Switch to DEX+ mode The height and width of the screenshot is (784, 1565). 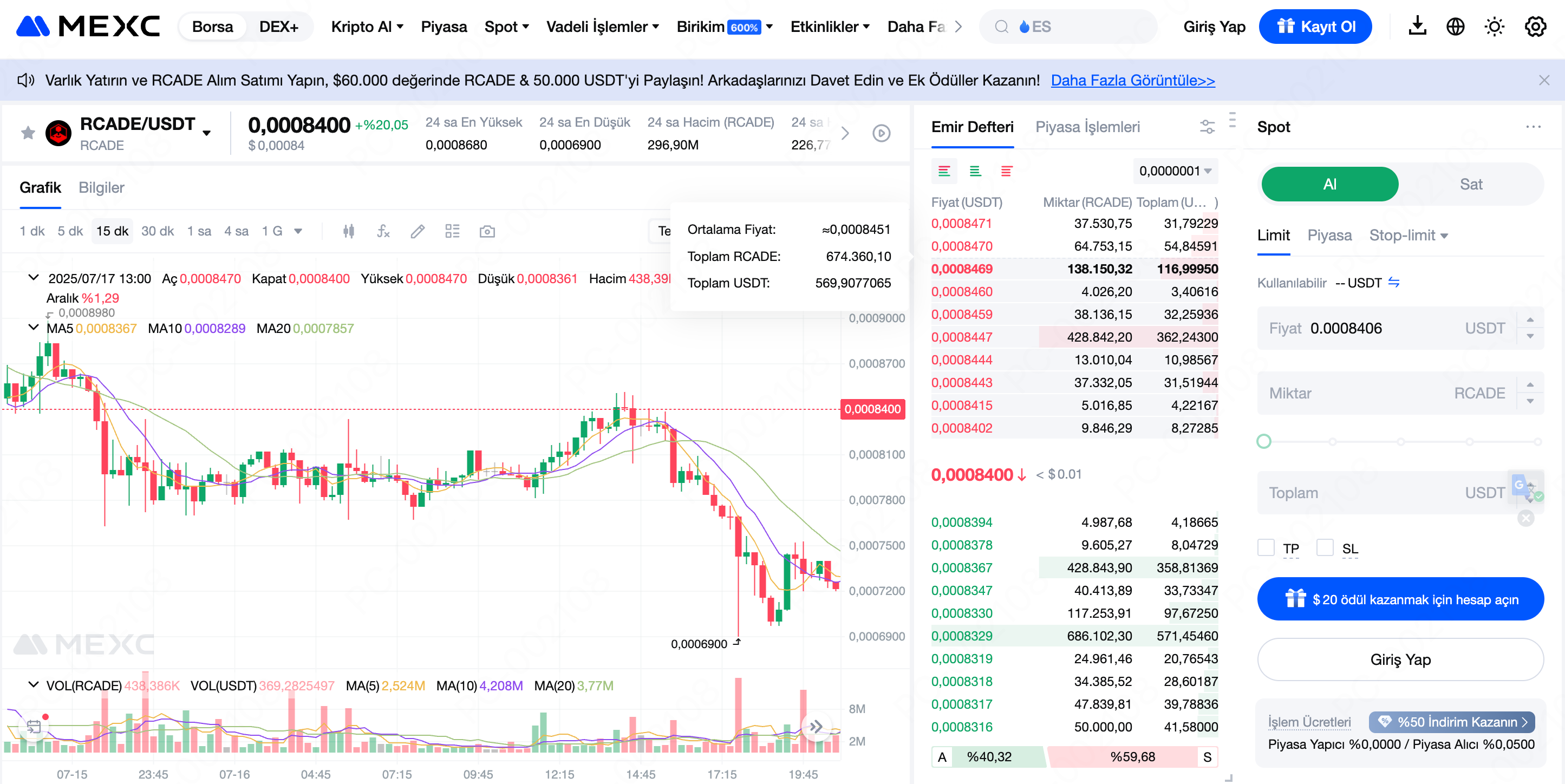pyautogui.click(x=279, y=27)
